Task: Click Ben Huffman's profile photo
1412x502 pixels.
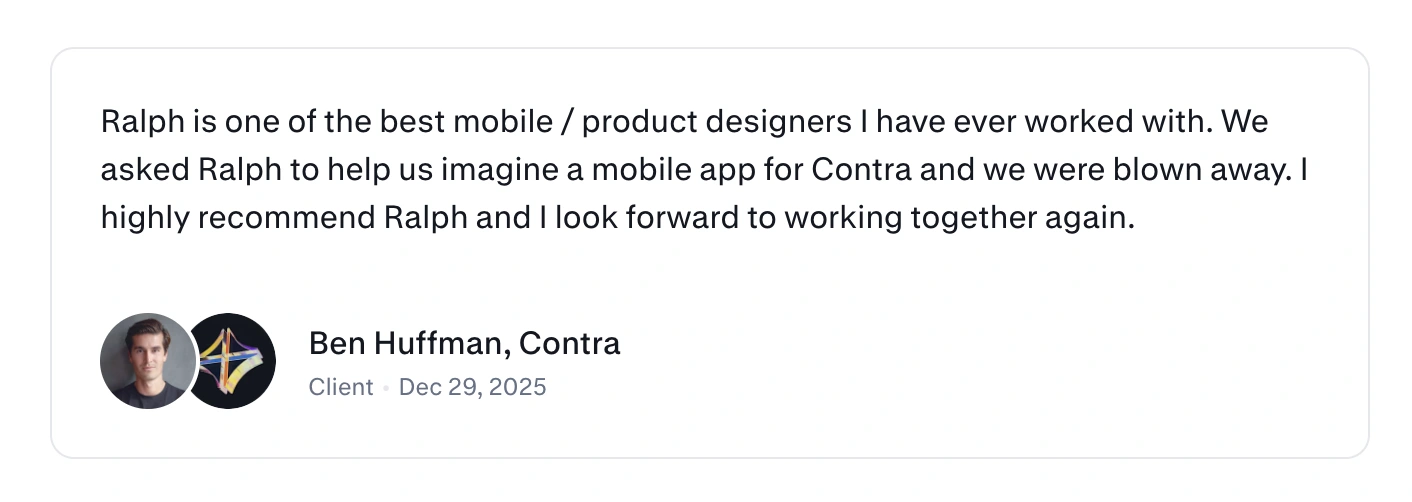Action: click(x=147, y=361)
